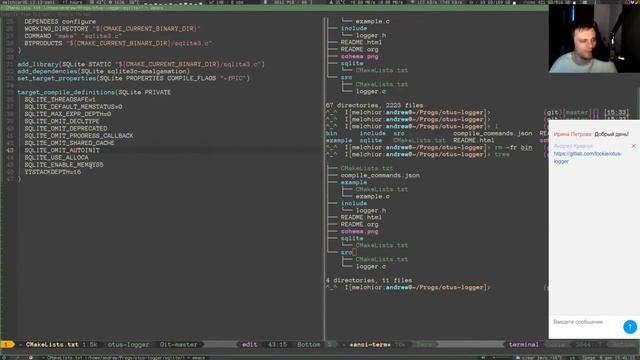The height and width of the screenshot is (360, 640).
Task: Click the 'tree' command typed in terminal prompt
Action: tap(502, 154)
